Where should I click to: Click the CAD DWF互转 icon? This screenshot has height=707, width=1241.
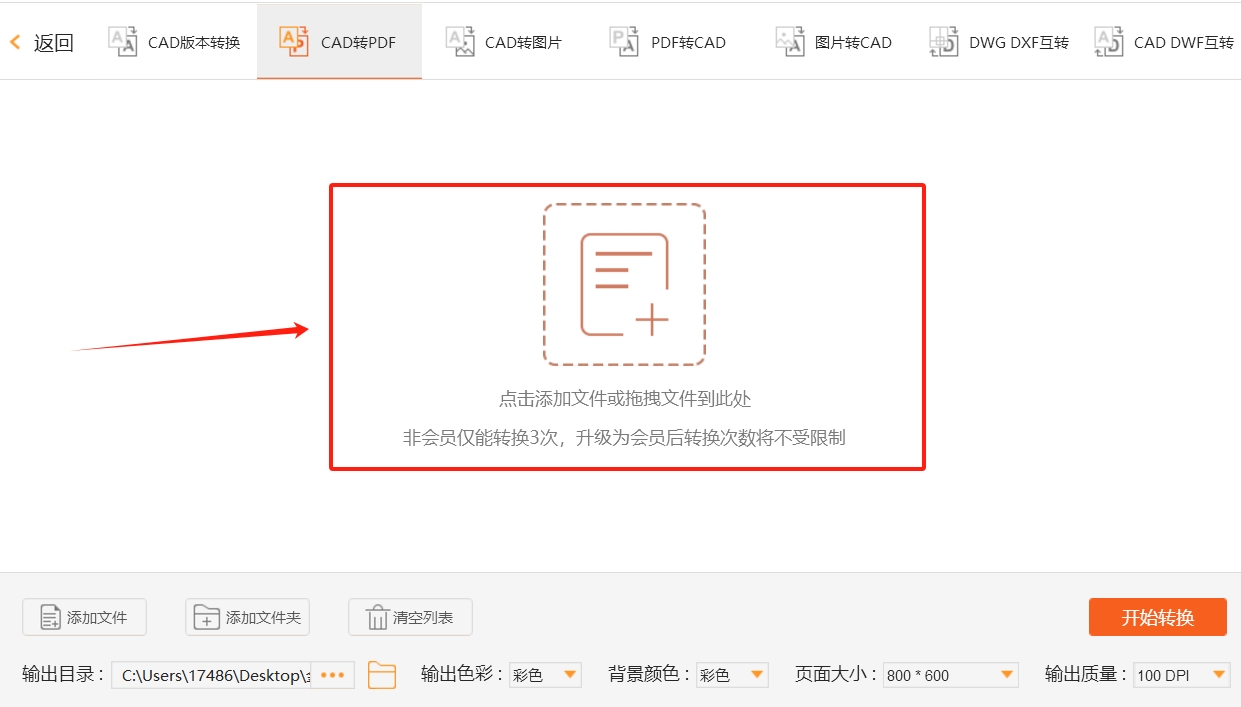1108,41
